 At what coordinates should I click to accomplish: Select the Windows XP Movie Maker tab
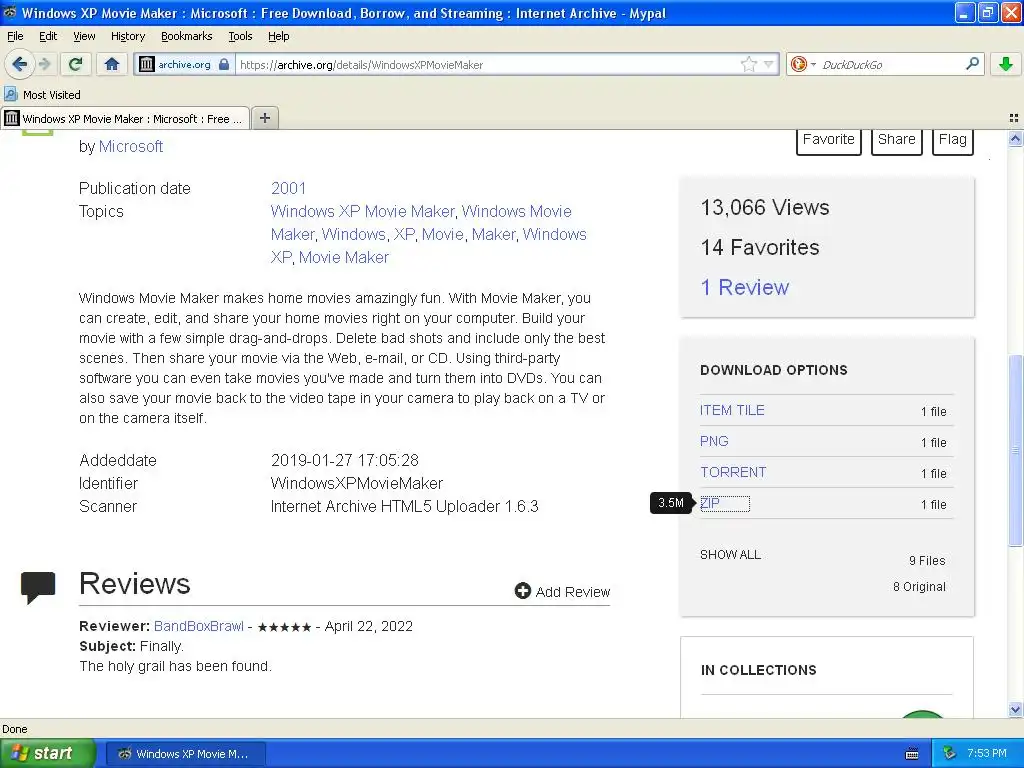tap(125, 118)
